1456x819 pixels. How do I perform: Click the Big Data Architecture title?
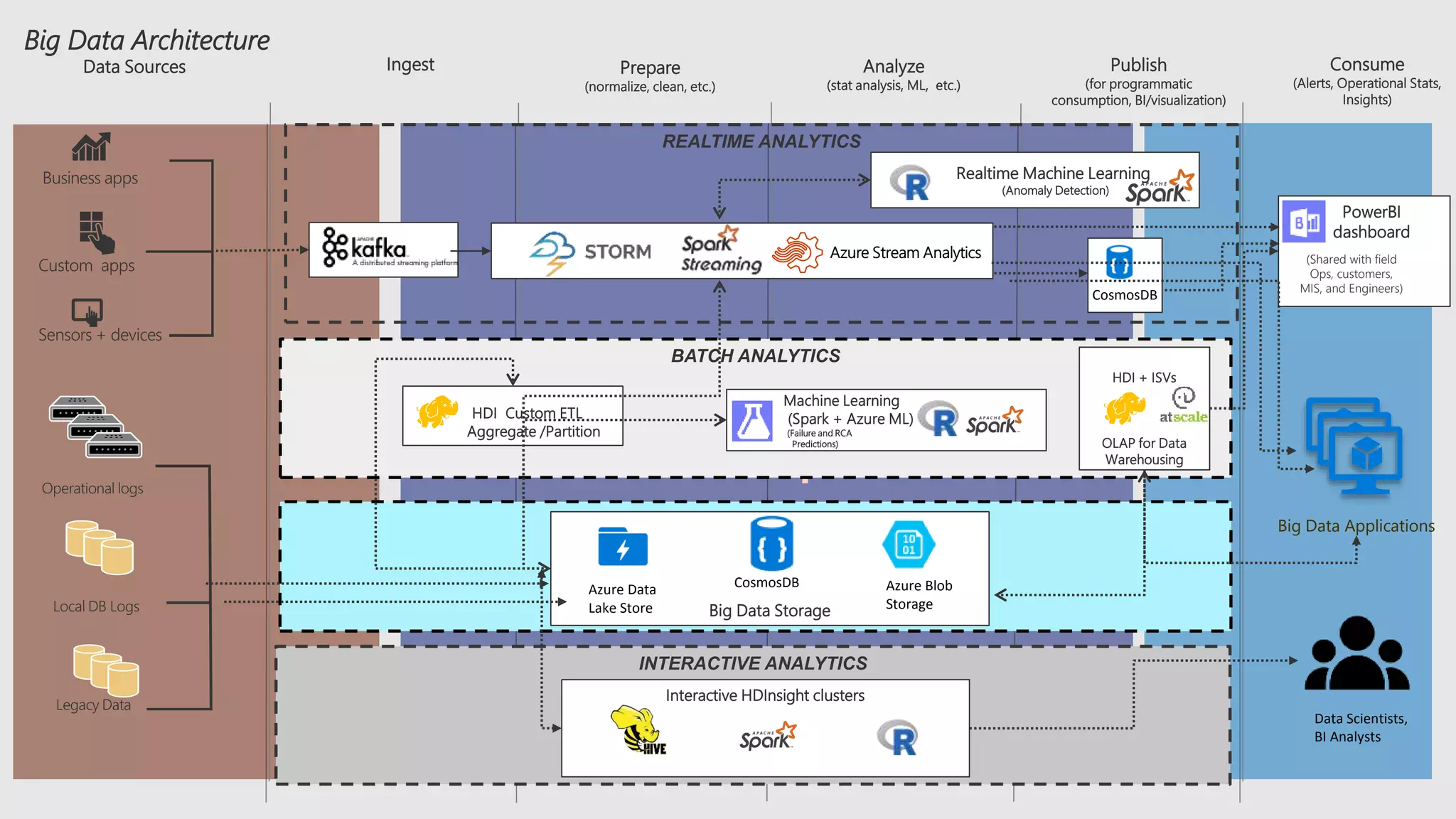(x=147, y=41)
